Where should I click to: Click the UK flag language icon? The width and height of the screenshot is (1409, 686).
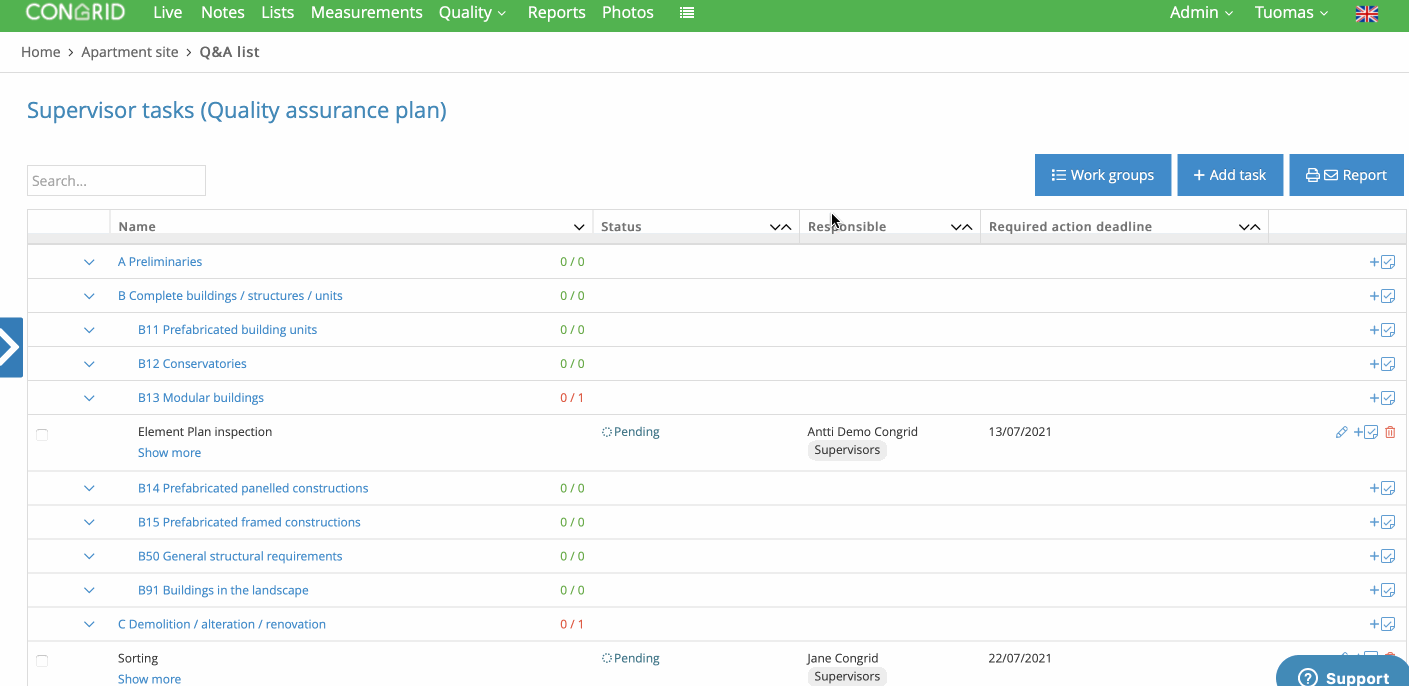(1366, 13)
